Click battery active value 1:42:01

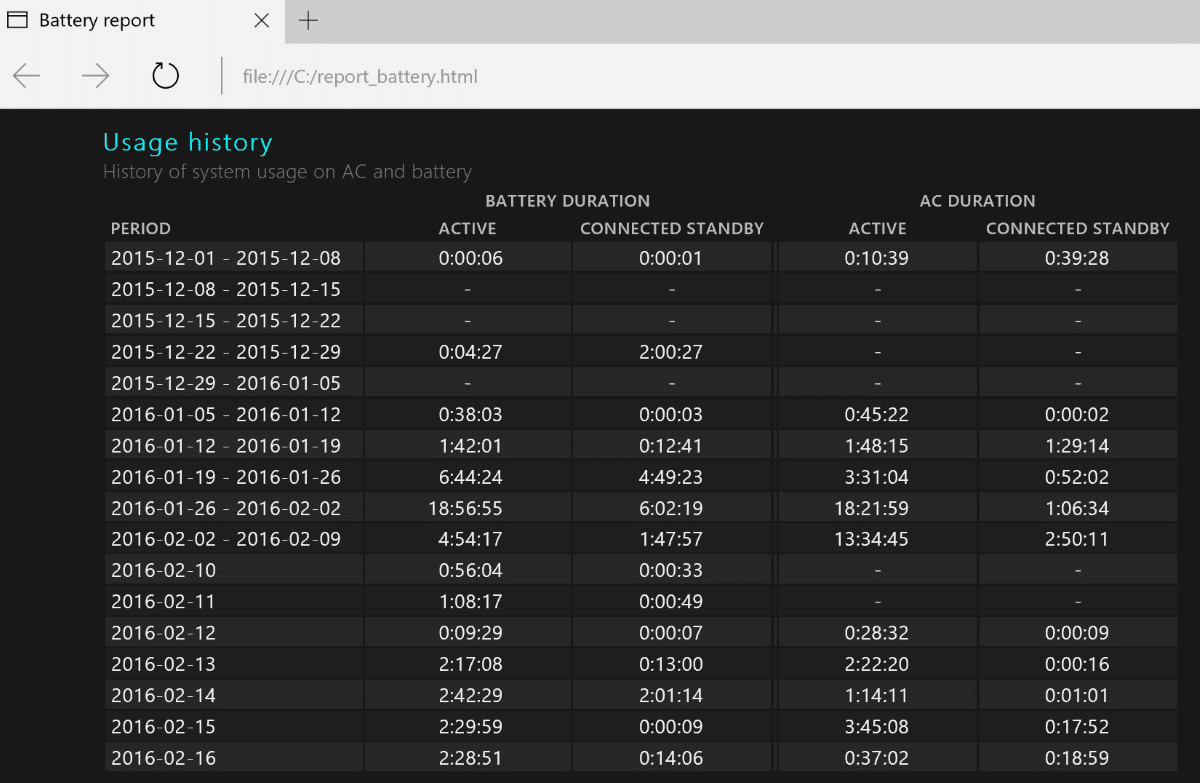pos(471,446)
